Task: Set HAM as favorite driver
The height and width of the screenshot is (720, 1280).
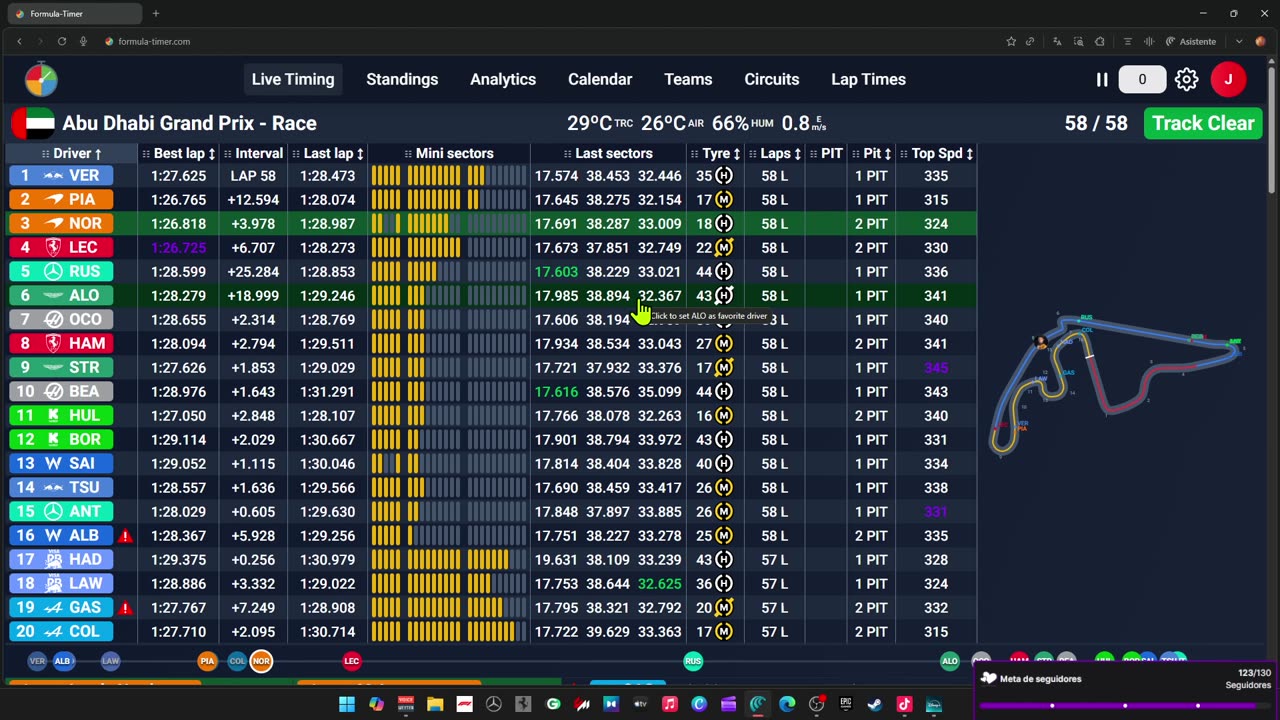Action: (61, 344)
